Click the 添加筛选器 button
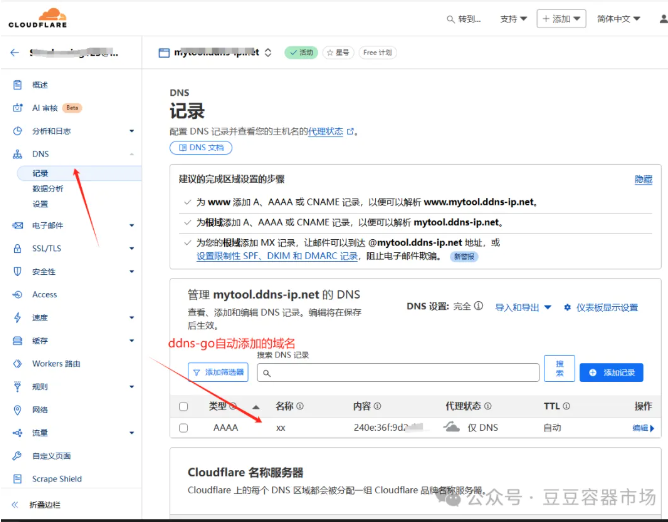This screenshot has width=668, height=522. click(x=219, y=372)
